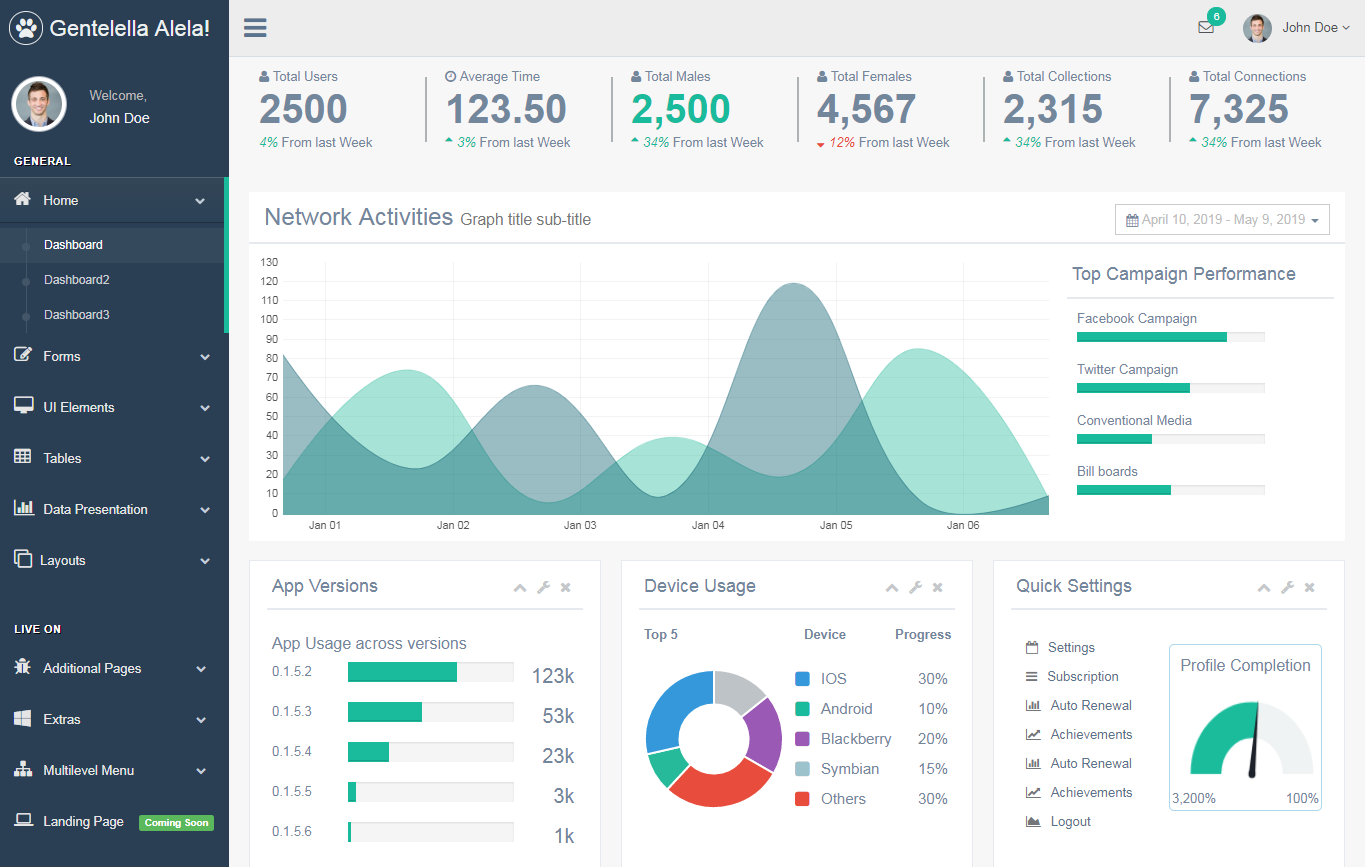Click the calendar icon in date range
Viewport: 1365px width, 867px height.
click(x=1132, y=220)
